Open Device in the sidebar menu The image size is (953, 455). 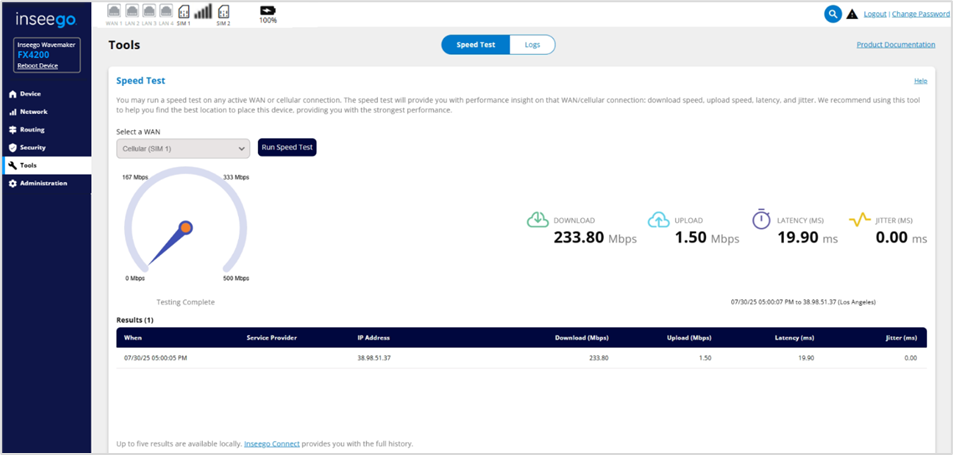tap(30, 94)
